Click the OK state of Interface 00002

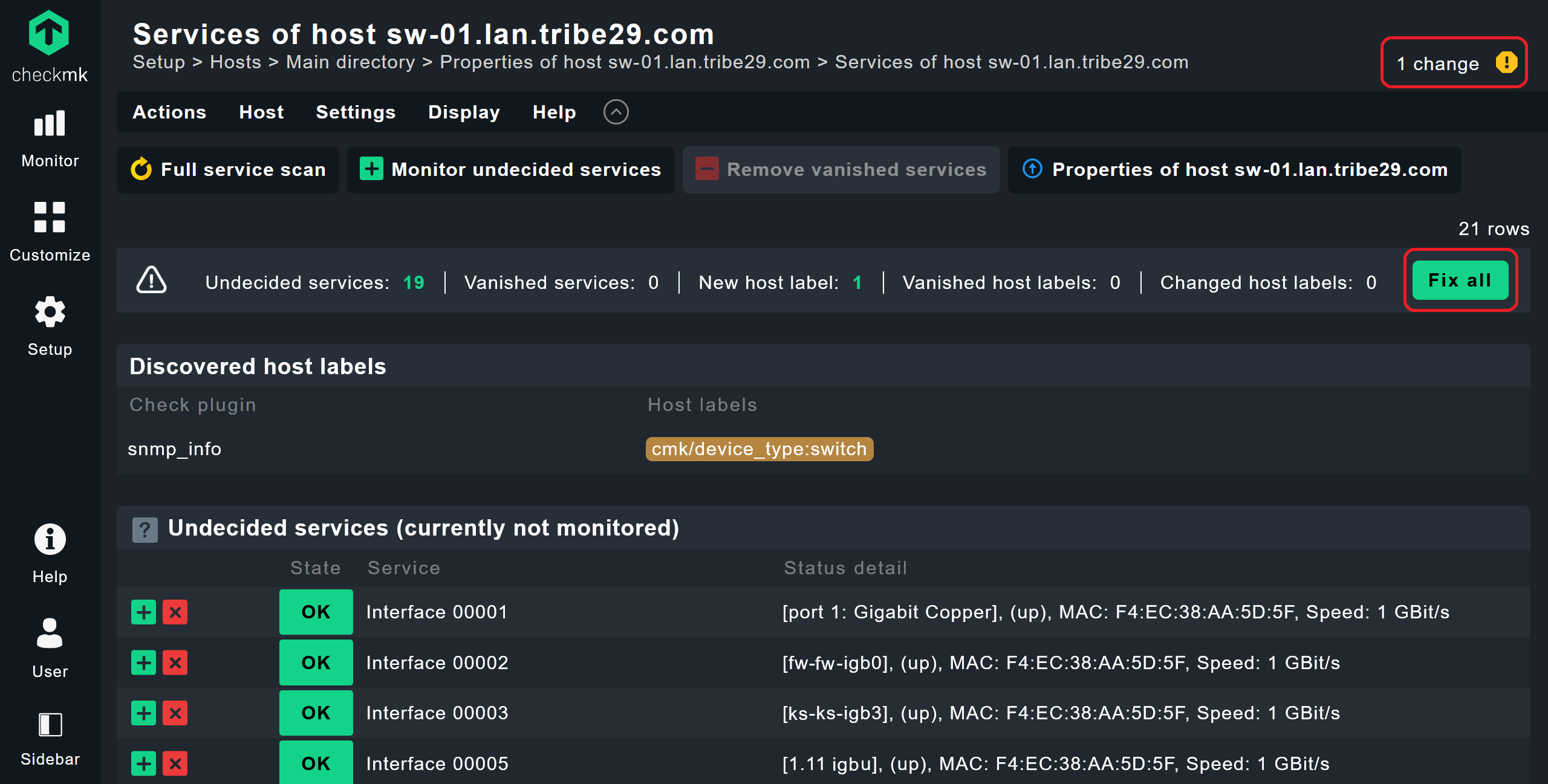[x=316, y=663]
